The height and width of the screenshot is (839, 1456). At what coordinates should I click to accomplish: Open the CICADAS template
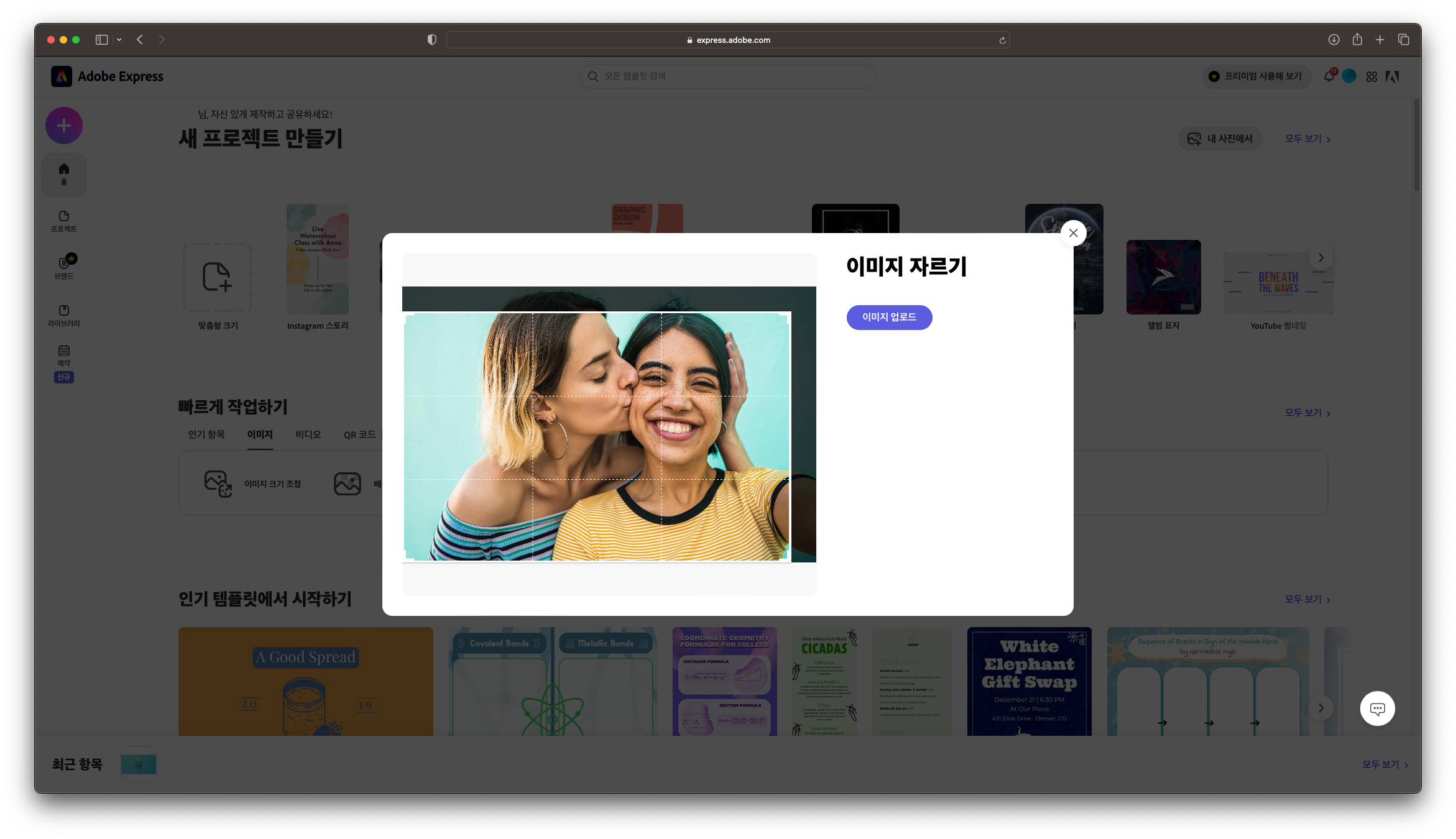click(824, 681)
